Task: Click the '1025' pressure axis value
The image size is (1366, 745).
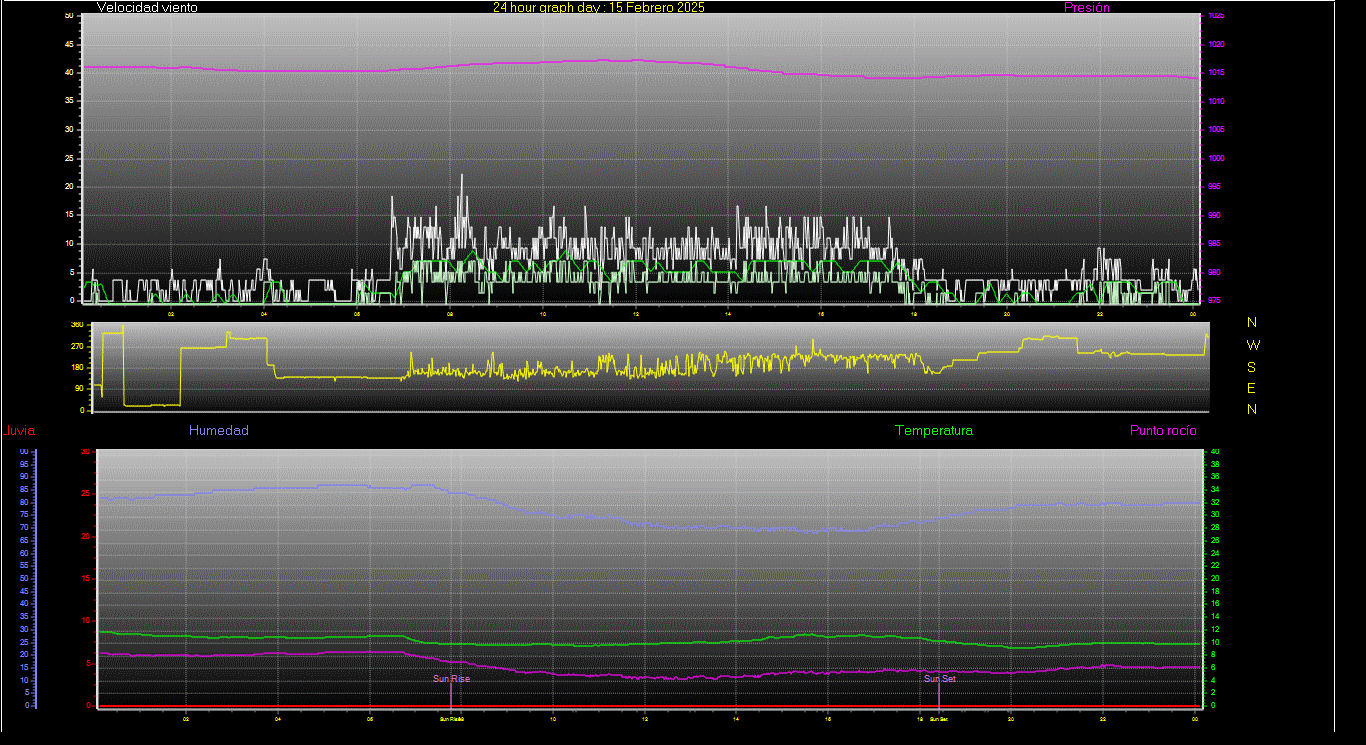Action: pos(1216,16)
